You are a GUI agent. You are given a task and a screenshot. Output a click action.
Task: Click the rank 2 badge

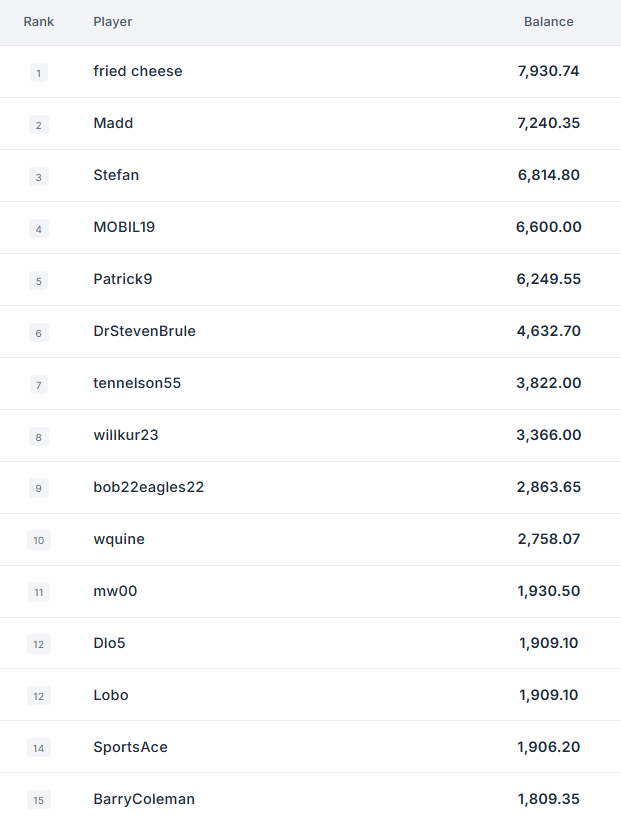pos(39,125)
